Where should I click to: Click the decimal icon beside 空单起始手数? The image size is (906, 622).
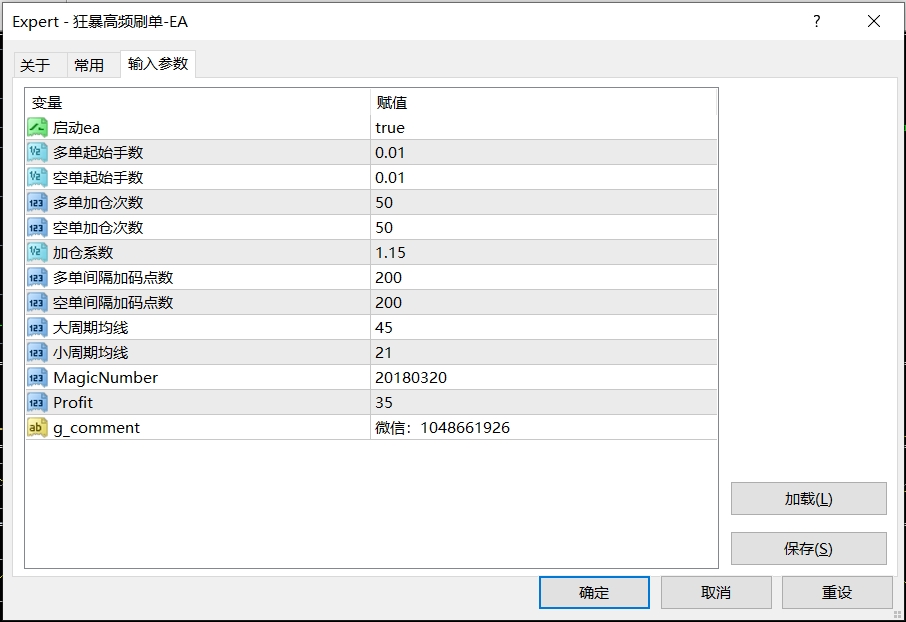point(37,178)
